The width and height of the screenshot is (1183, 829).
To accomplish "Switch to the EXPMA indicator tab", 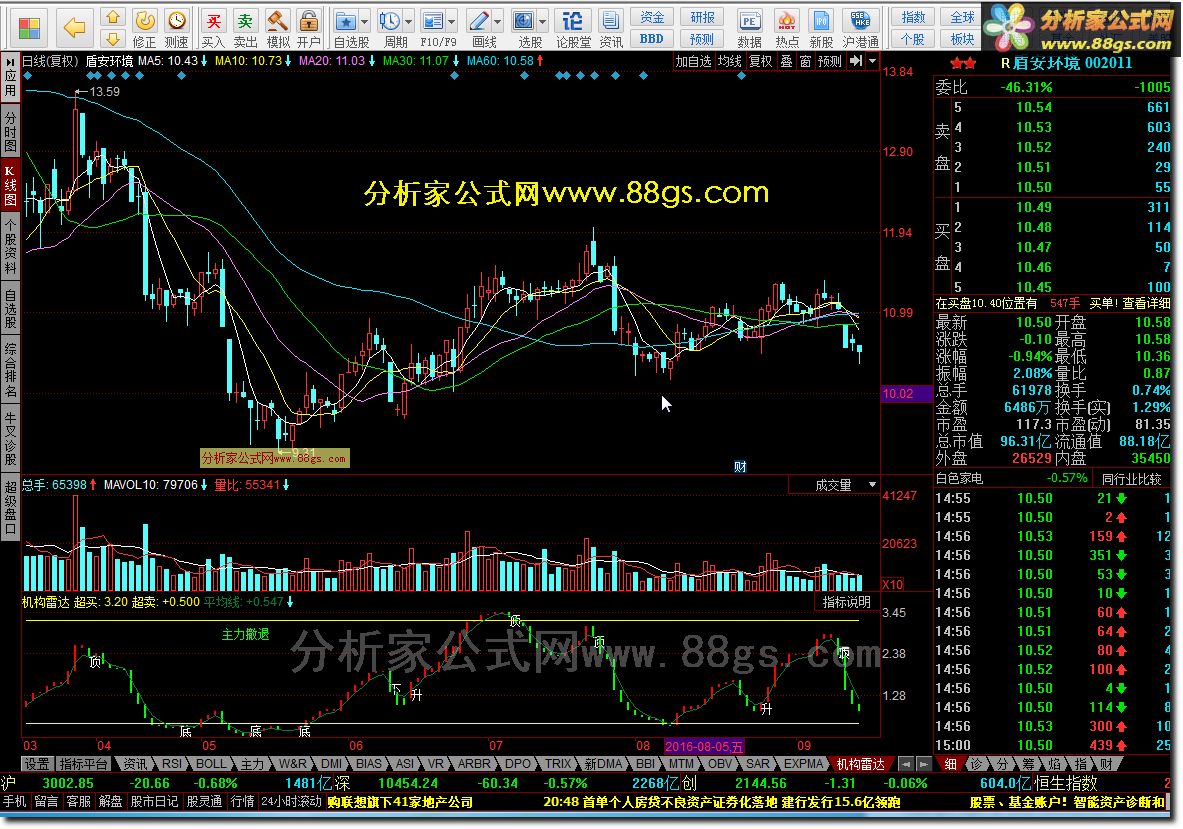I will 804,764.
